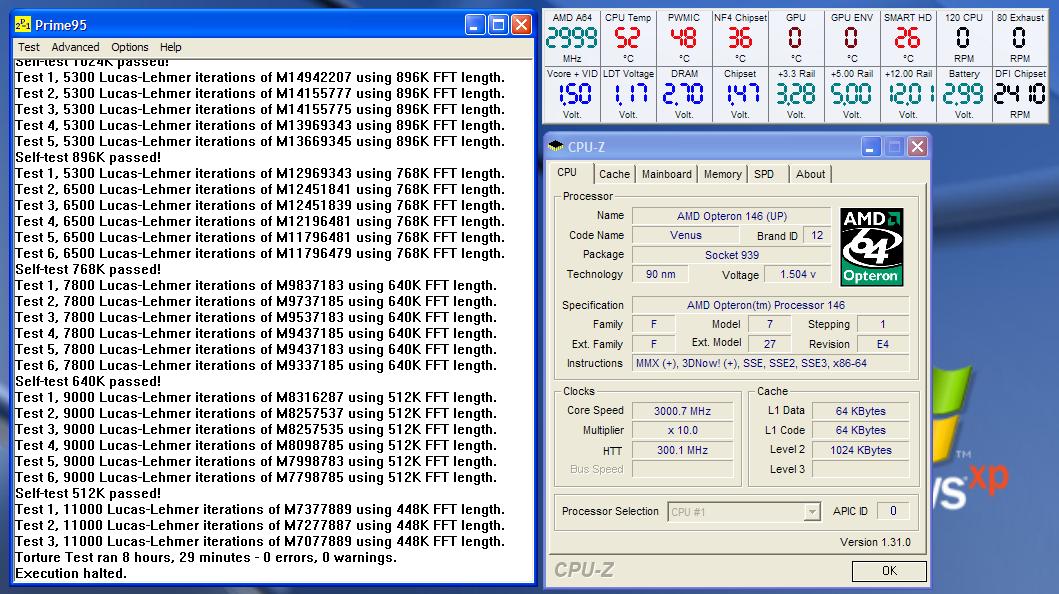This screenshot has height=594, width=1059.
Task: Click the Level 2 cache value '1024 KBytes'
Action: coord(860,450)
